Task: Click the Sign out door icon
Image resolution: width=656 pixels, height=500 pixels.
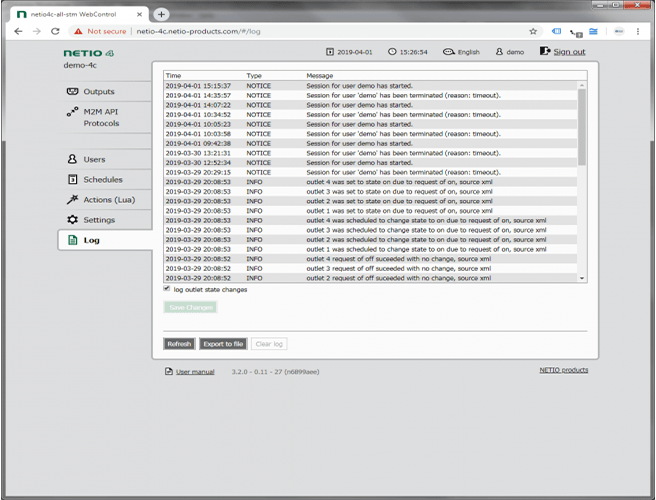Action: pyautogui.click(x=545, y=51)
